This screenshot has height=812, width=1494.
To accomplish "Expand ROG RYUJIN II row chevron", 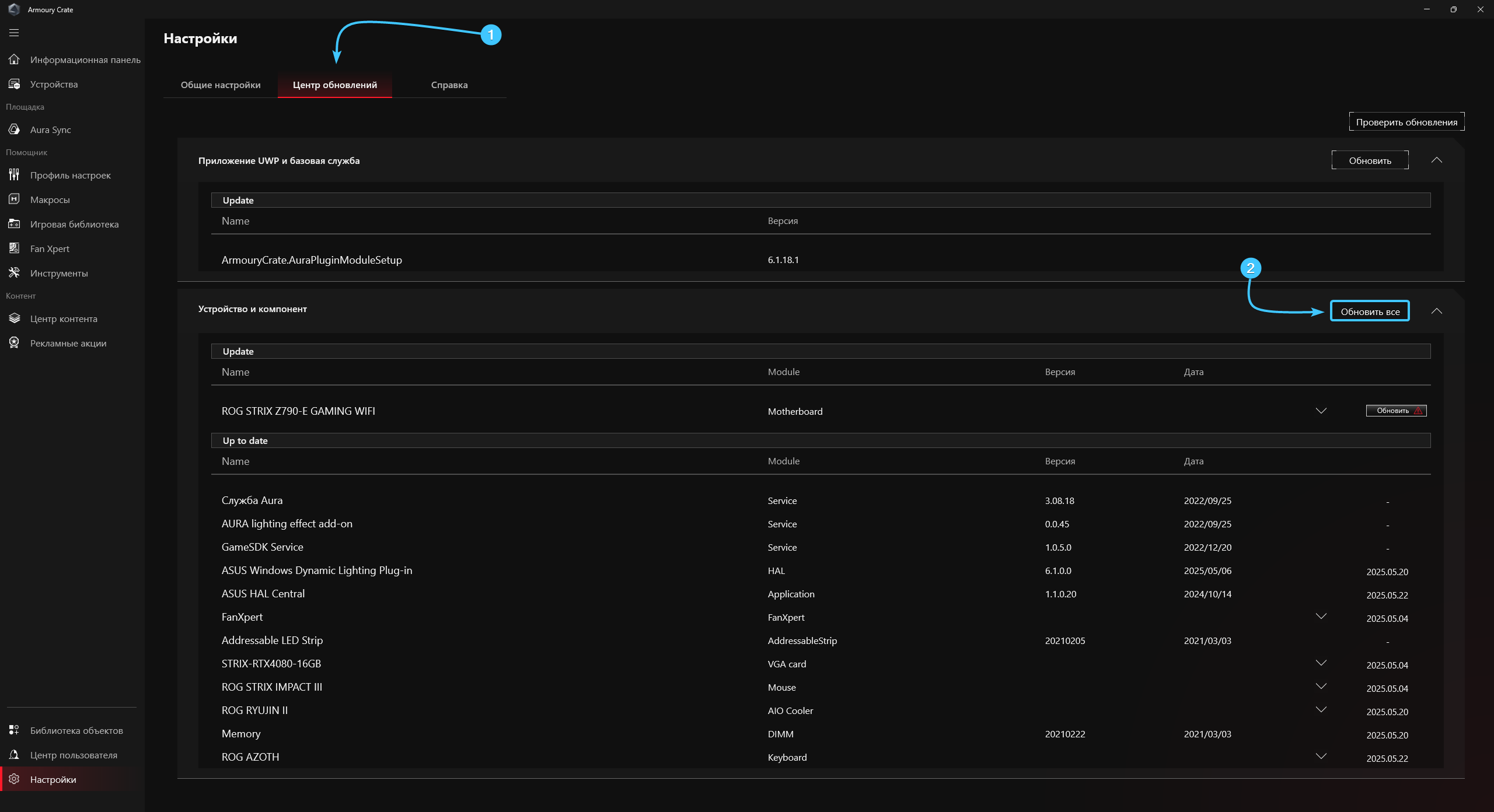I will [1321, 709].
